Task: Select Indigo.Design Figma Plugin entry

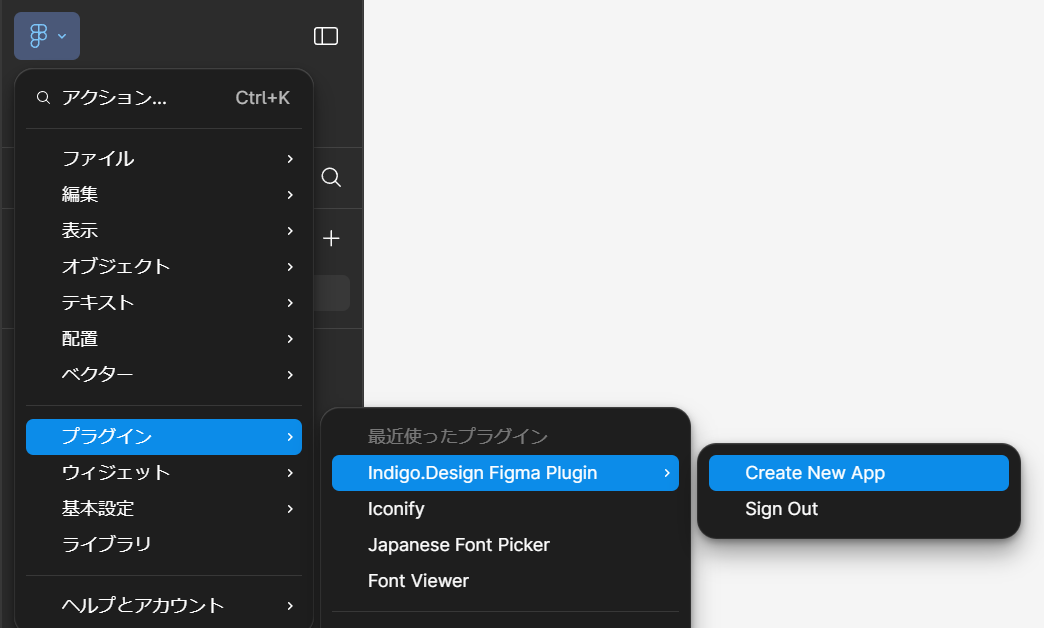Action: point(505,473)
